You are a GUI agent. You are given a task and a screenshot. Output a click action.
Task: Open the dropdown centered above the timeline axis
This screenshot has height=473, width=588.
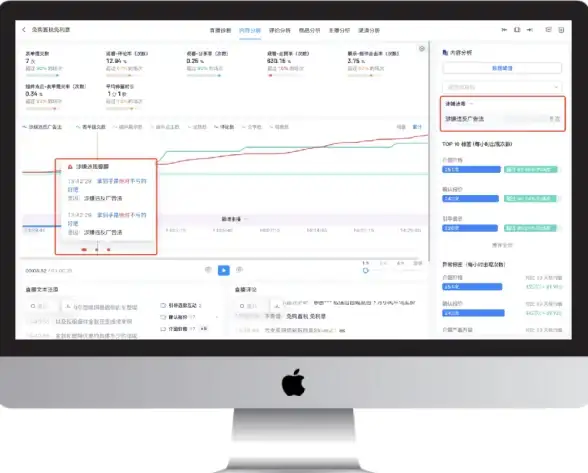tap(234, 219)
